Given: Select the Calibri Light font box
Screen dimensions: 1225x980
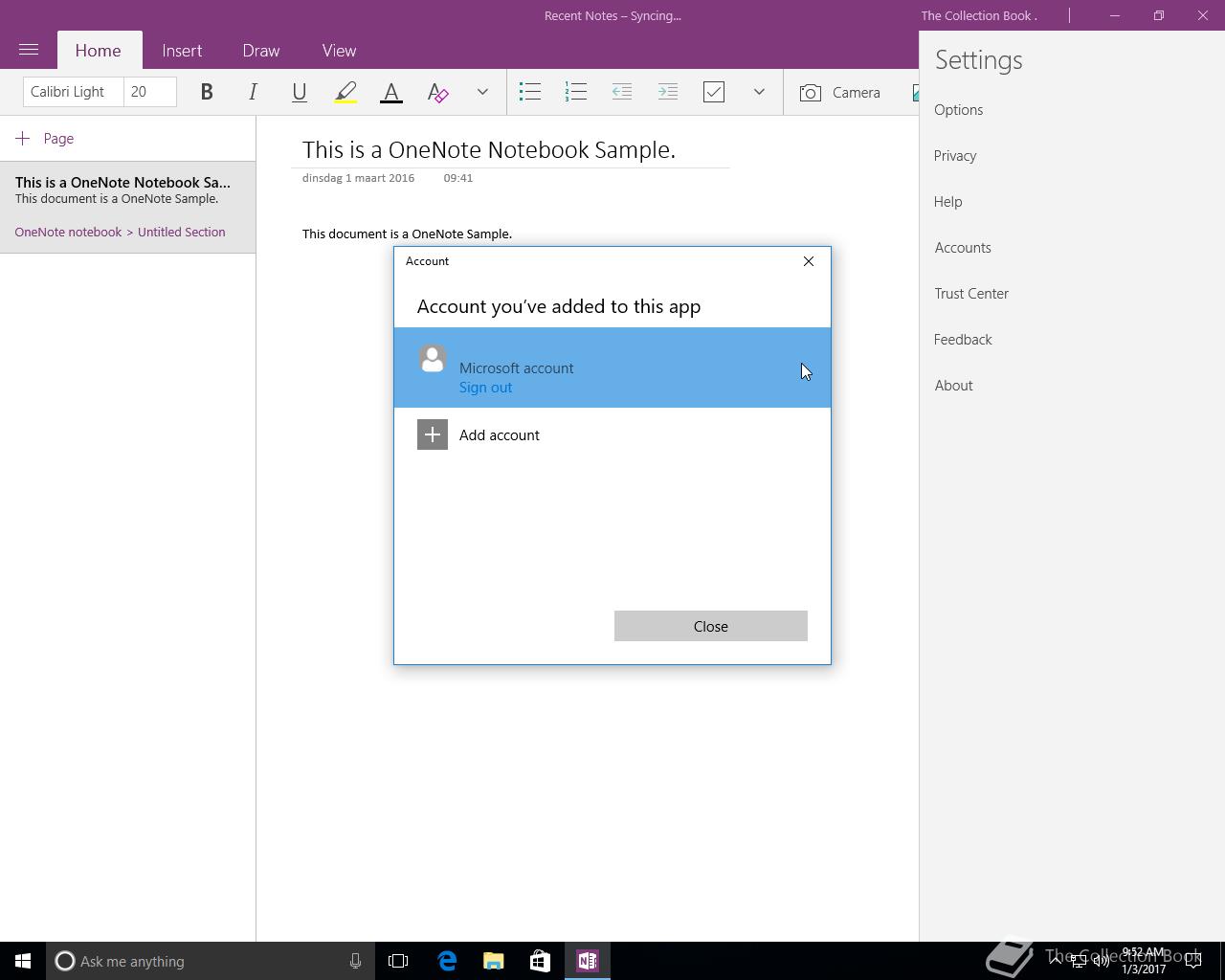Looking at the screenshot, I should (74, 92).
